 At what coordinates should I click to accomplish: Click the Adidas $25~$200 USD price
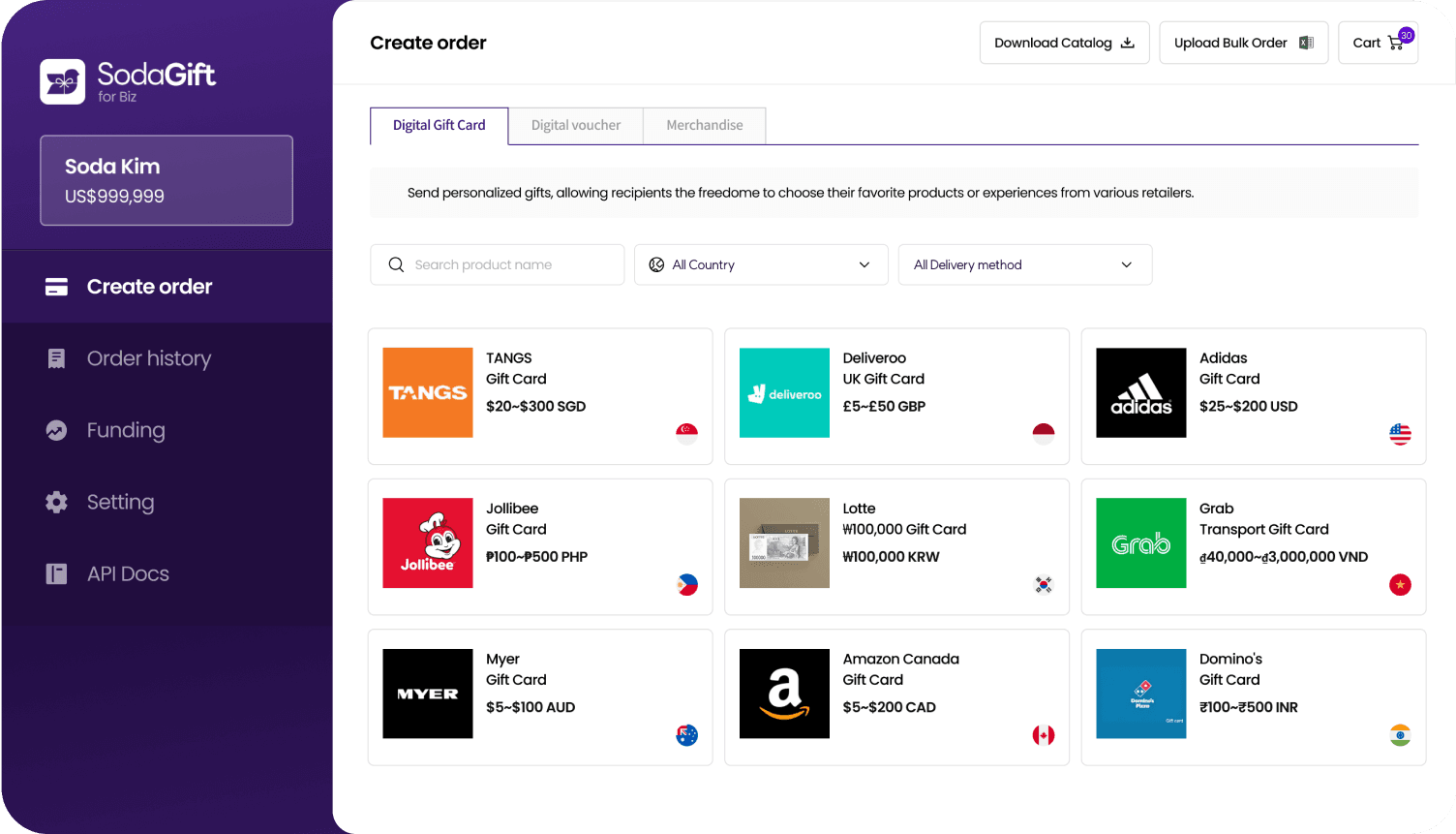[1249, 407]
